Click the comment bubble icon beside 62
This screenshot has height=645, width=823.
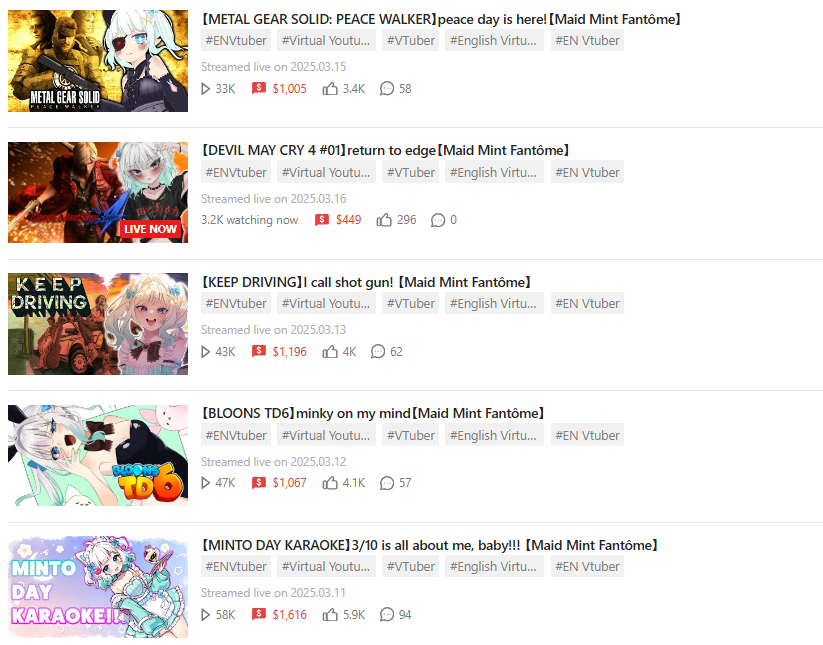(378, 352)
